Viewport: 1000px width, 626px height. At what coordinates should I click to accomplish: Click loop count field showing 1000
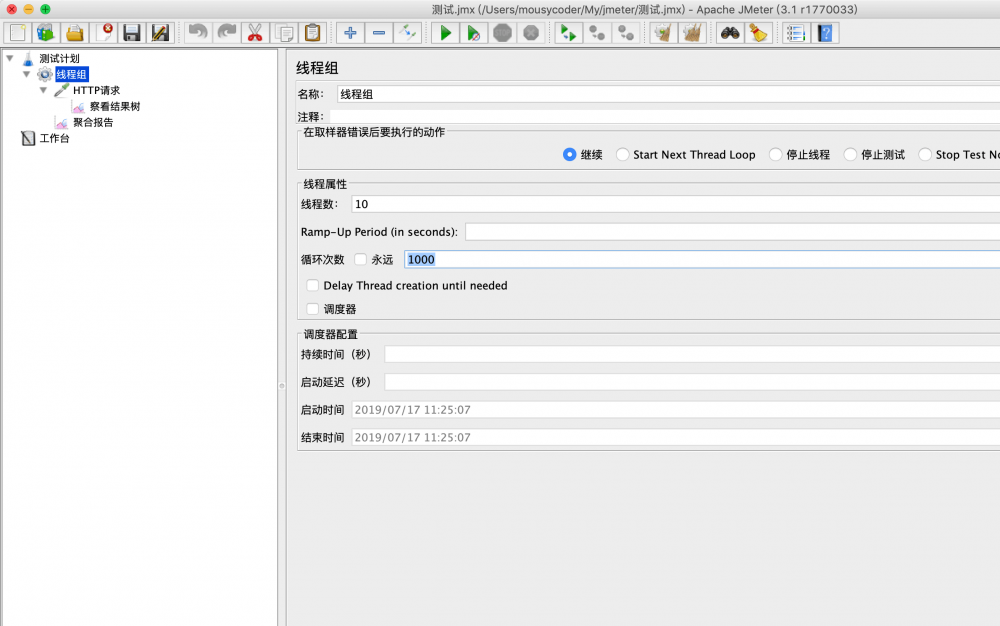coord(702,259)
